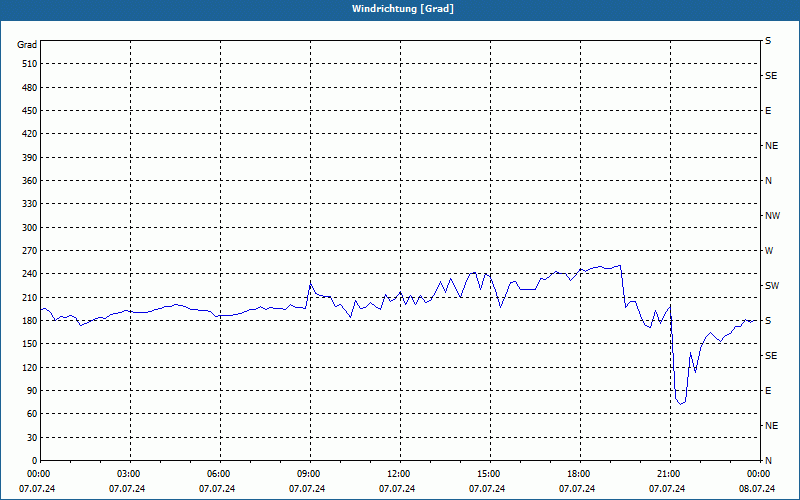800x500 pixels.
Task: Select the 60 value on the left axis
Action: [x=32, y=414]
